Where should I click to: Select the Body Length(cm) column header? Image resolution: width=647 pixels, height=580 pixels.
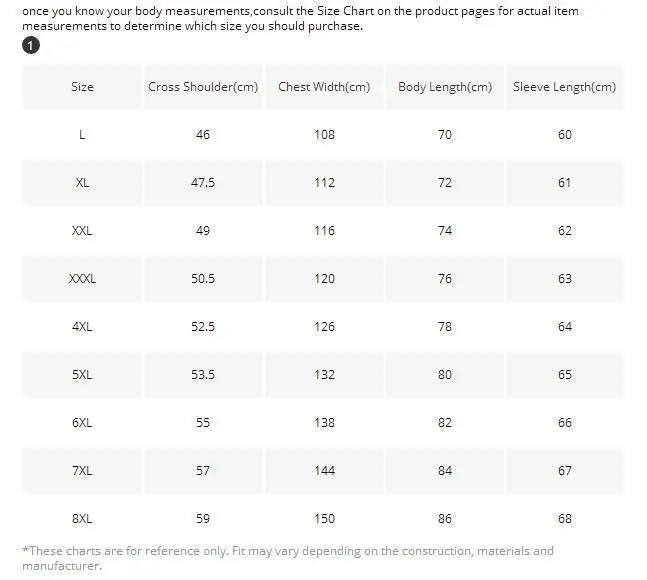[445, 87]
